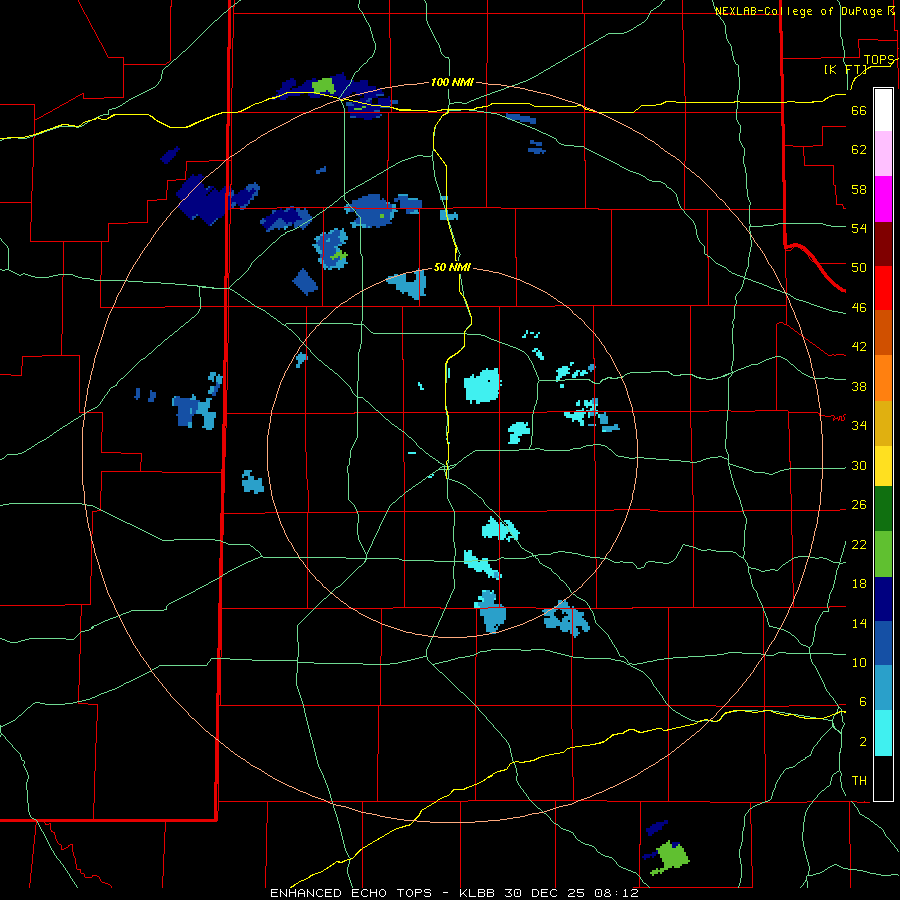Select the legend value 22
This screenshot has width=900, height=900.
859,544
